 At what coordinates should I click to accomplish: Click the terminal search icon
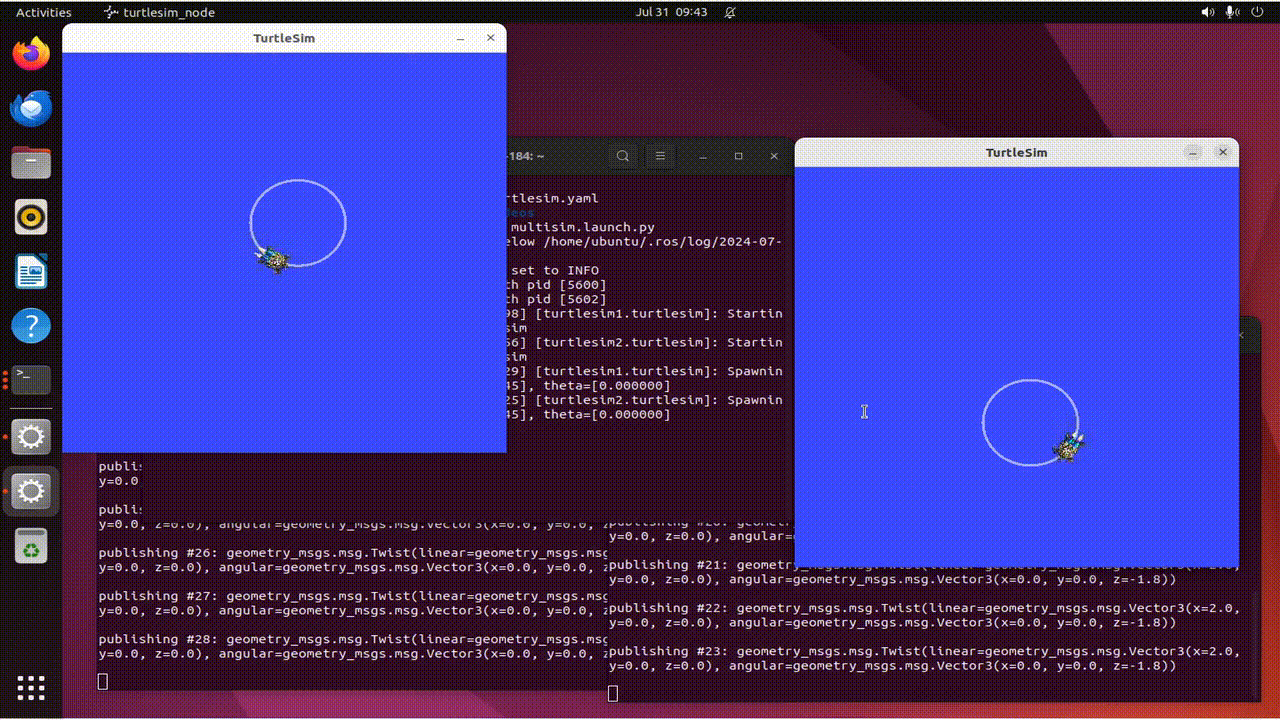[x=623, y=156]
